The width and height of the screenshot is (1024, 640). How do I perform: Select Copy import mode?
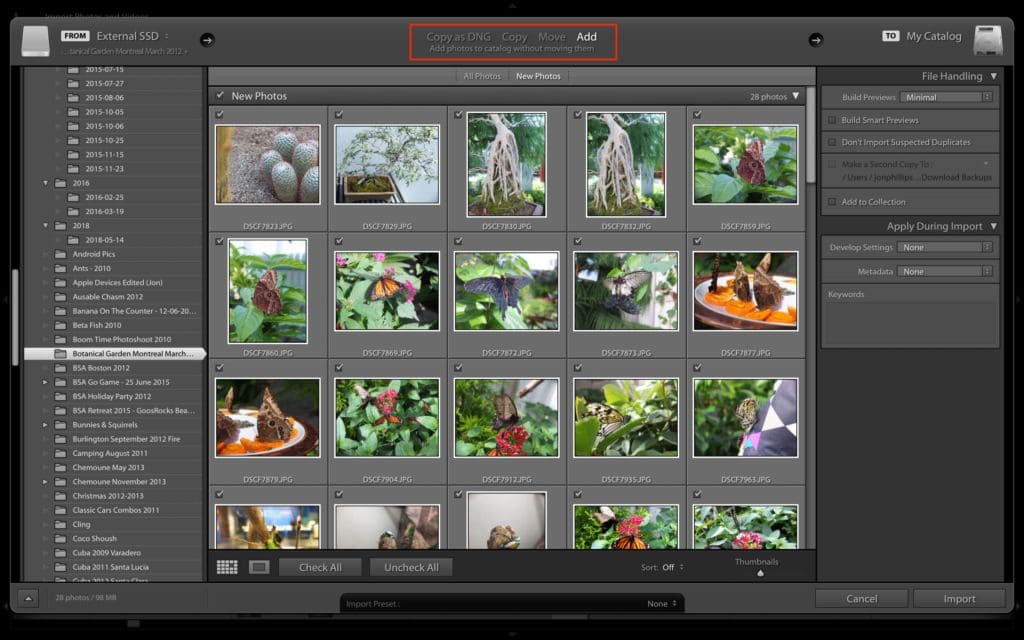click(515, 37)
